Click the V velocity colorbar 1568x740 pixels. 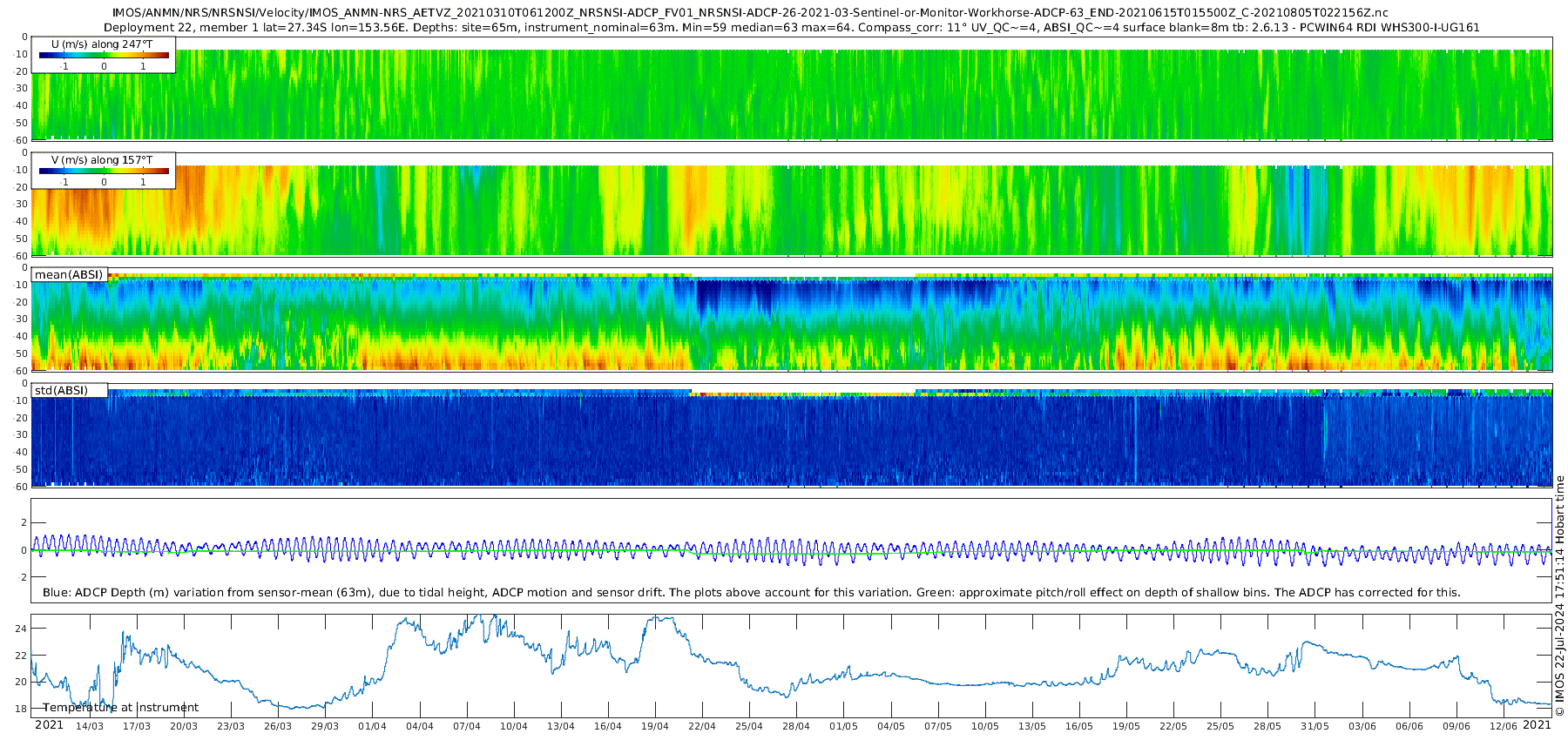tap(104, 172)
